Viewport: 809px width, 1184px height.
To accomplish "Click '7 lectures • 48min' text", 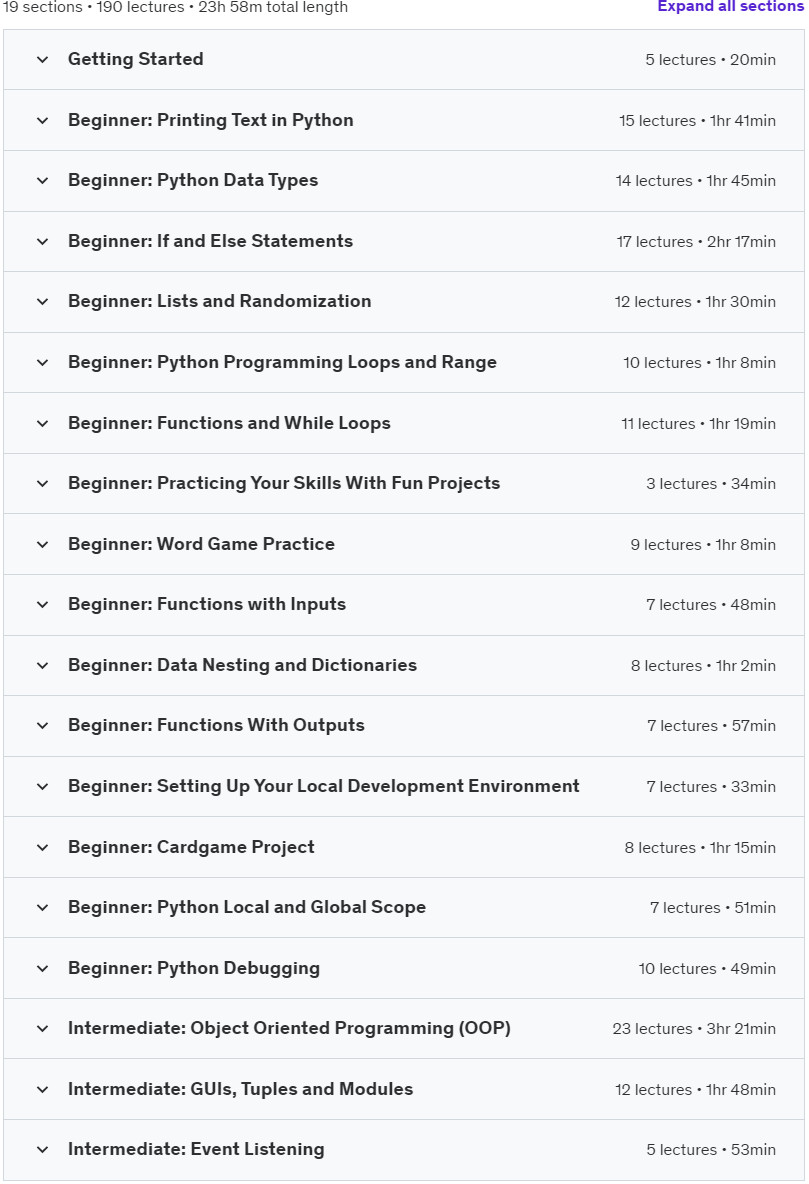I will coord(711,605).
